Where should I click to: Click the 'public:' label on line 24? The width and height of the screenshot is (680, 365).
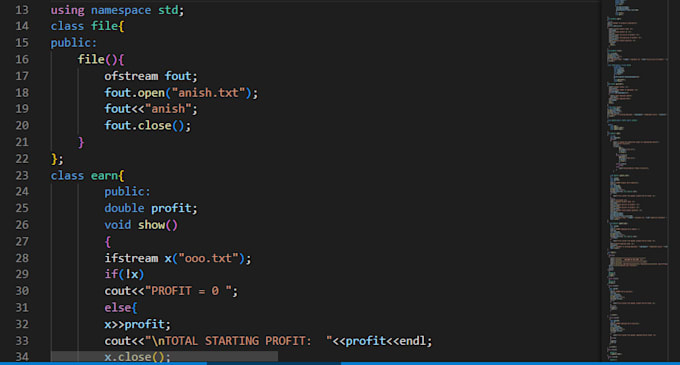[127, 192]
